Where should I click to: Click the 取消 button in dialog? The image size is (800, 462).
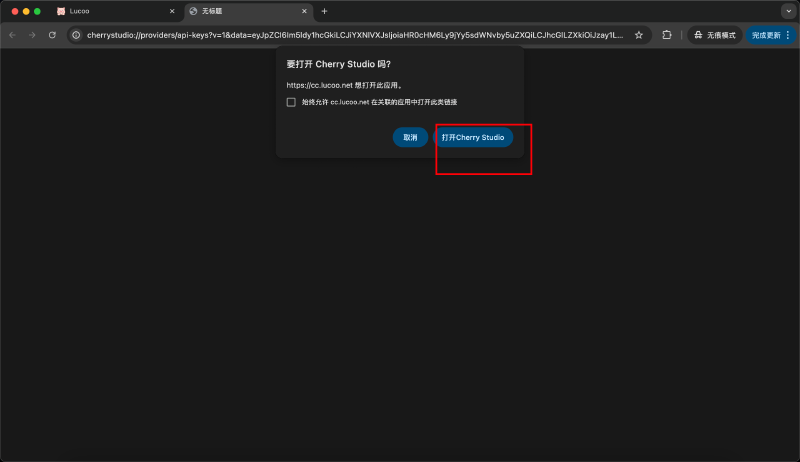click(410, 137)
